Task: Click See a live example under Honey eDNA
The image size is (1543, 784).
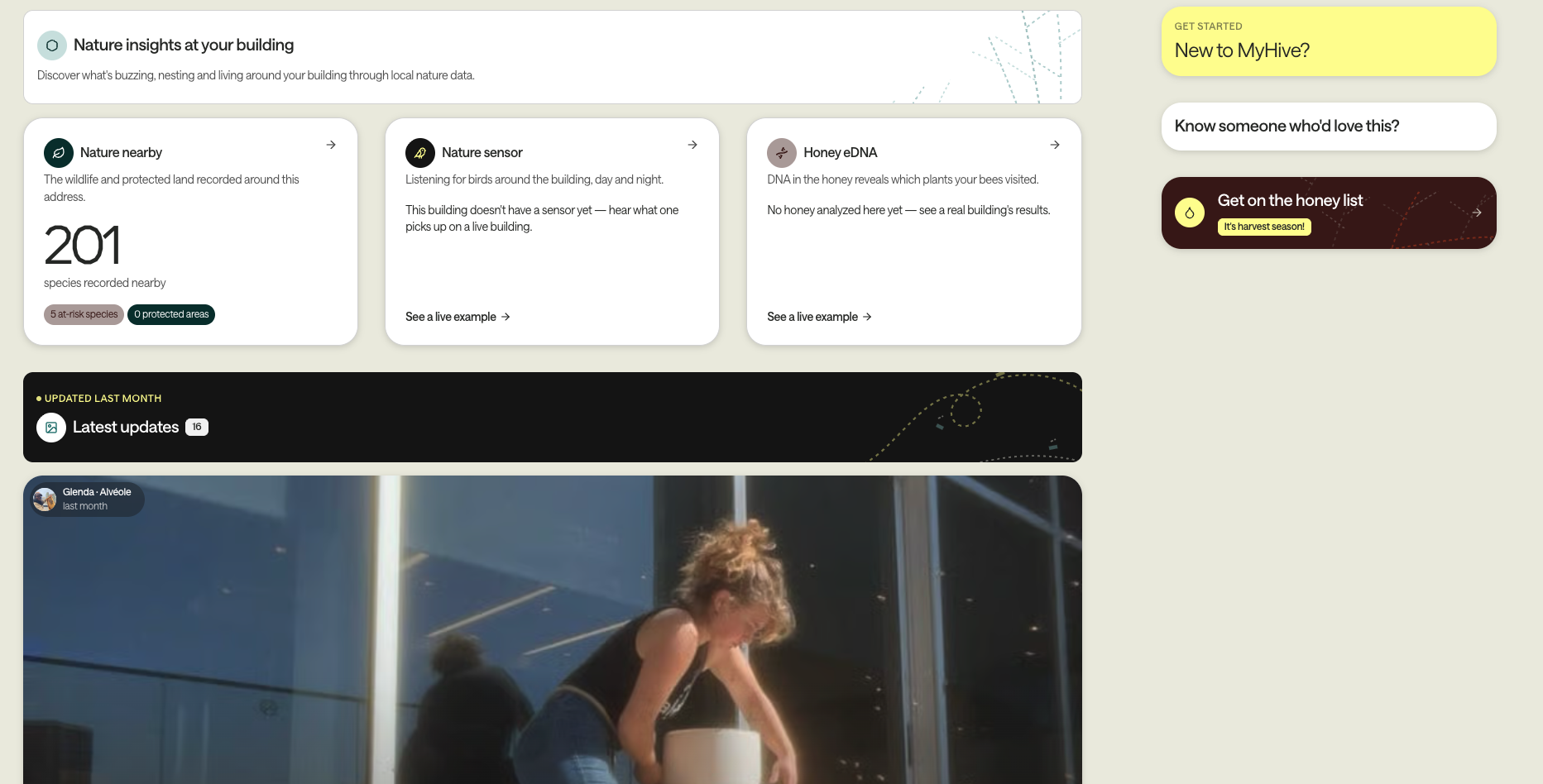Action: (819, 317)
